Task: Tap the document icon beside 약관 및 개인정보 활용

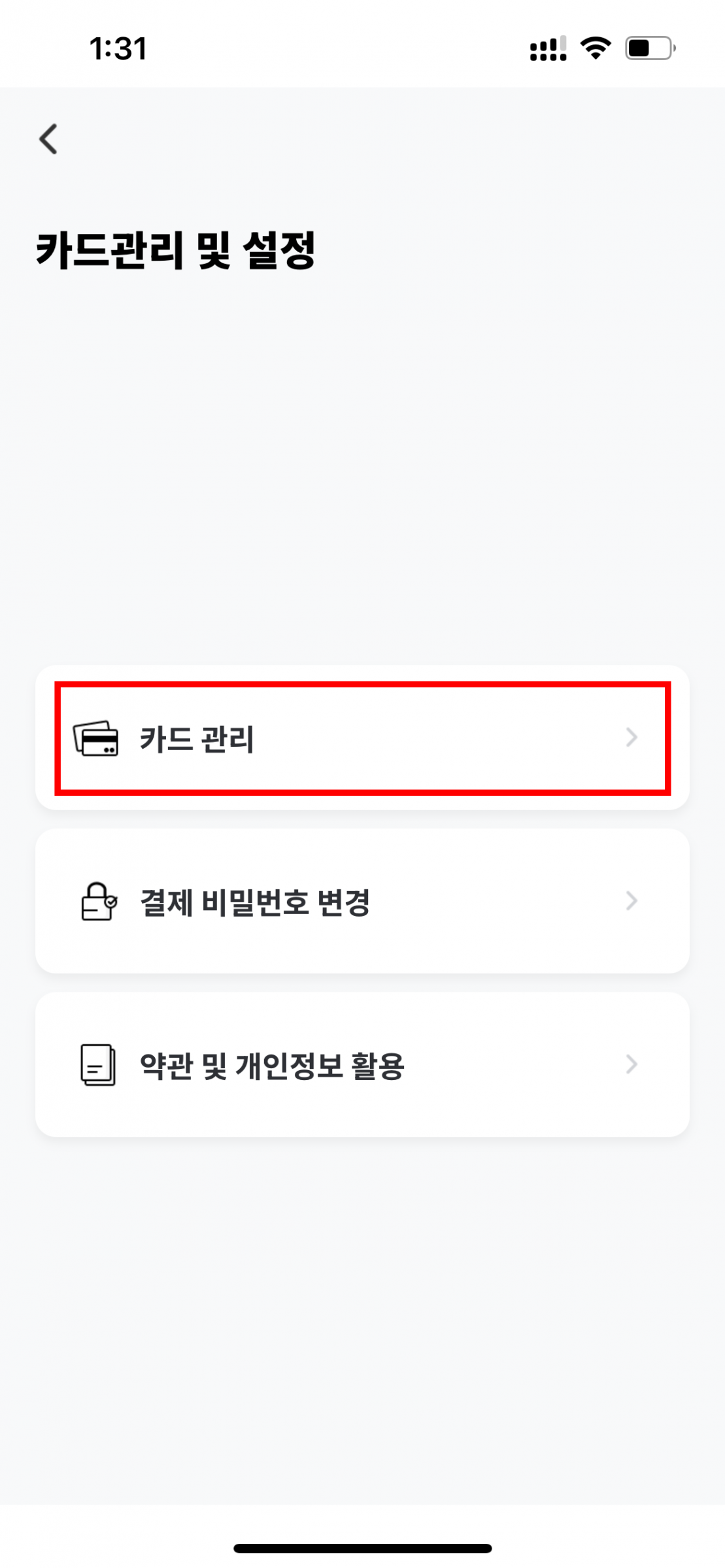Action: pyautogui.click(x=98, y=1065)
